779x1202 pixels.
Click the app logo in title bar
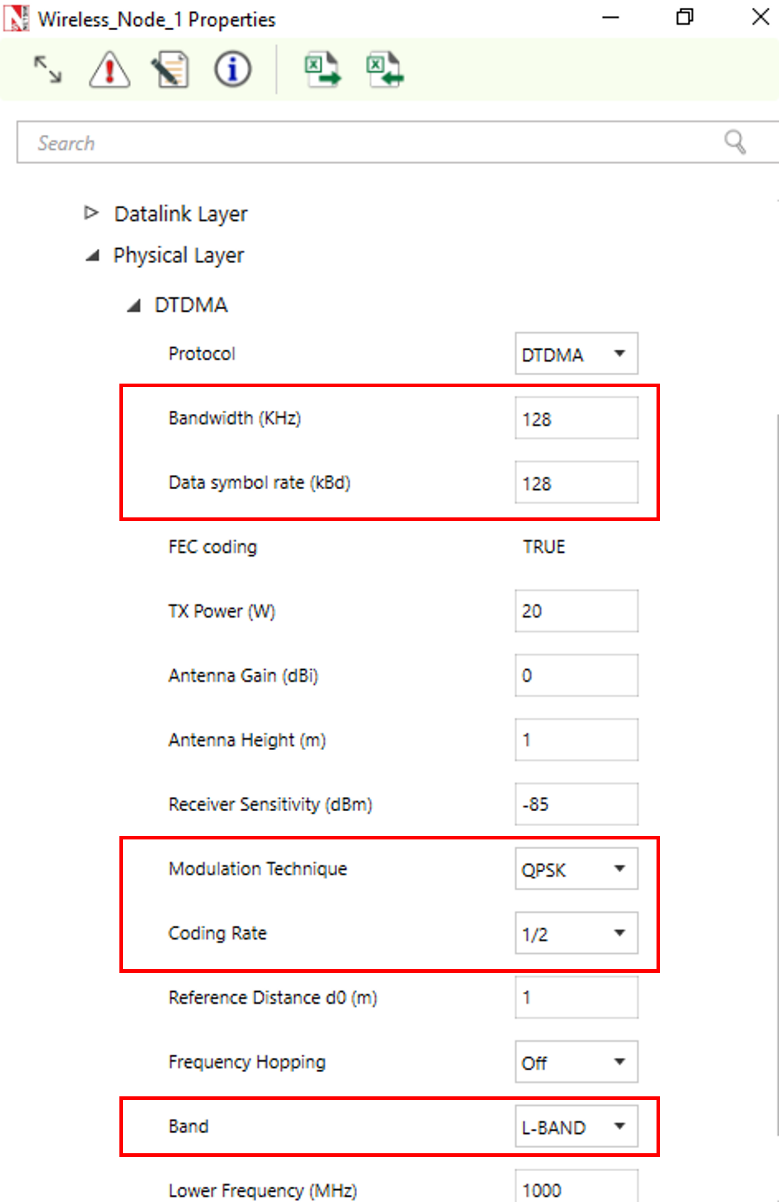17,19
